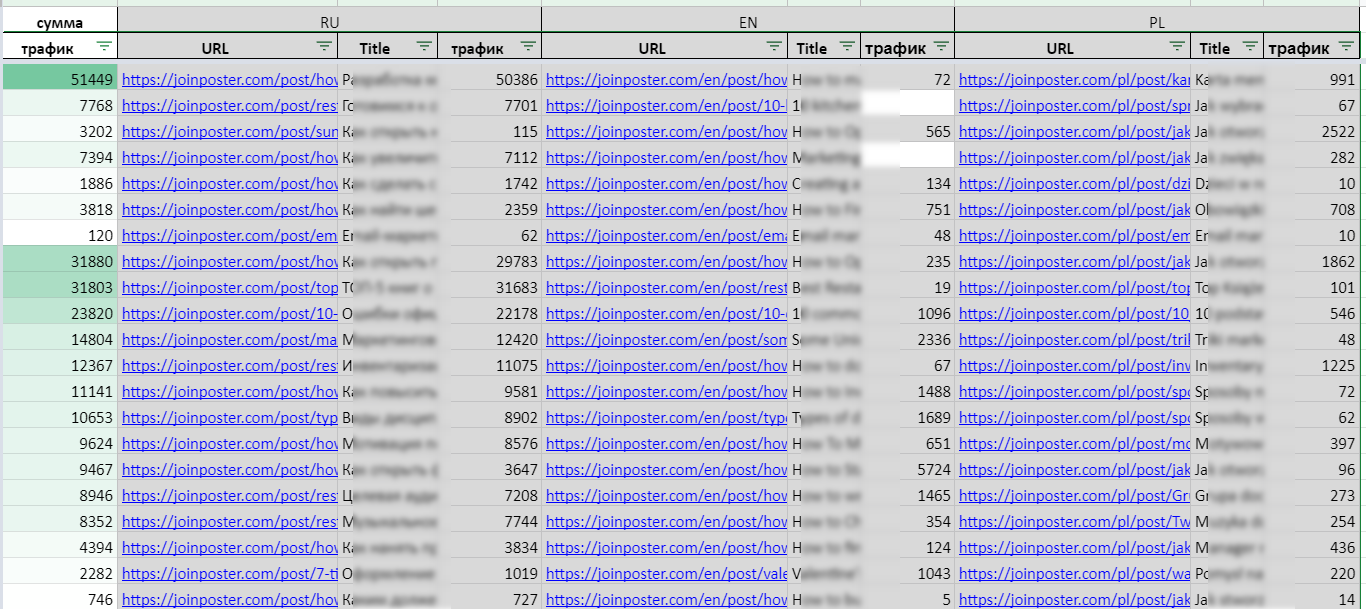The height and width of the screenshot is (609, 1366).
Task: Select the PL traffic cell 14
Action: (x=1311, y=599)
